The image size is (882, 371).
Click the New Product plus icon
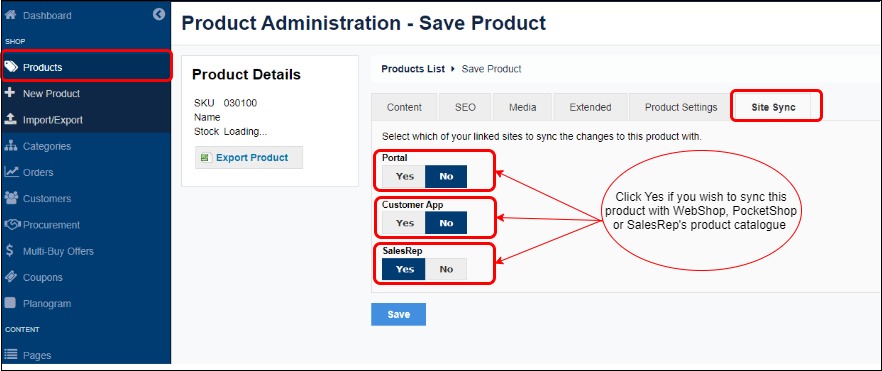pyautogui.click(x=10, y=93)
